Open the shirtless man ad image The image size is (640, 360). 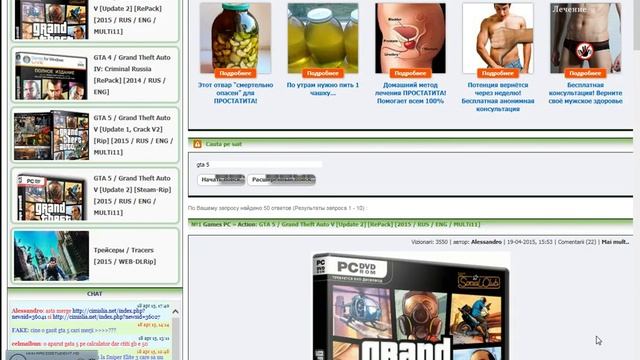[x=498, y=38]
